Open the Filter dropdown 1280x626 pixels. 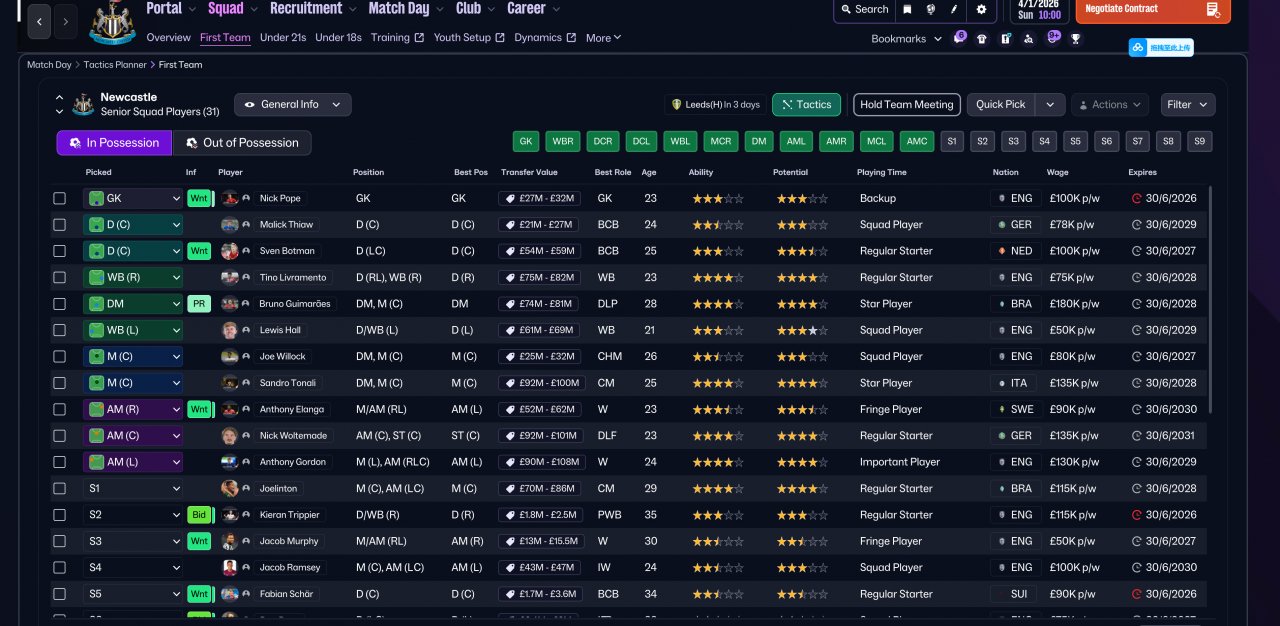[x=1188, y=104]
